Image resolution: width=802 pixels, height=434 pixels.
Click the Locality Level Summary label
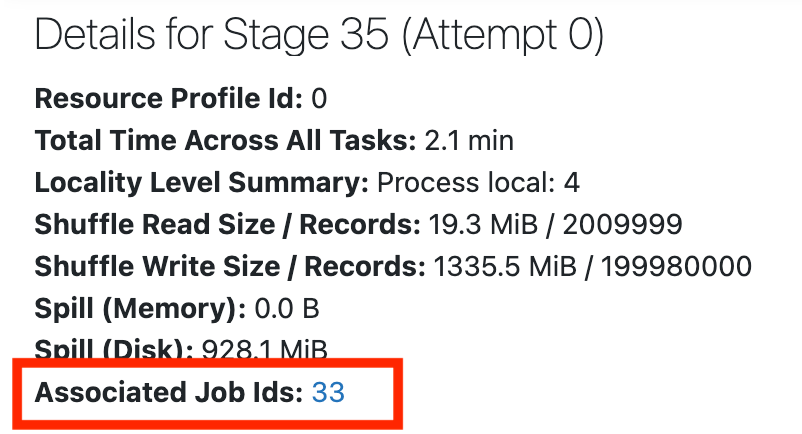(x=200, y=184)
